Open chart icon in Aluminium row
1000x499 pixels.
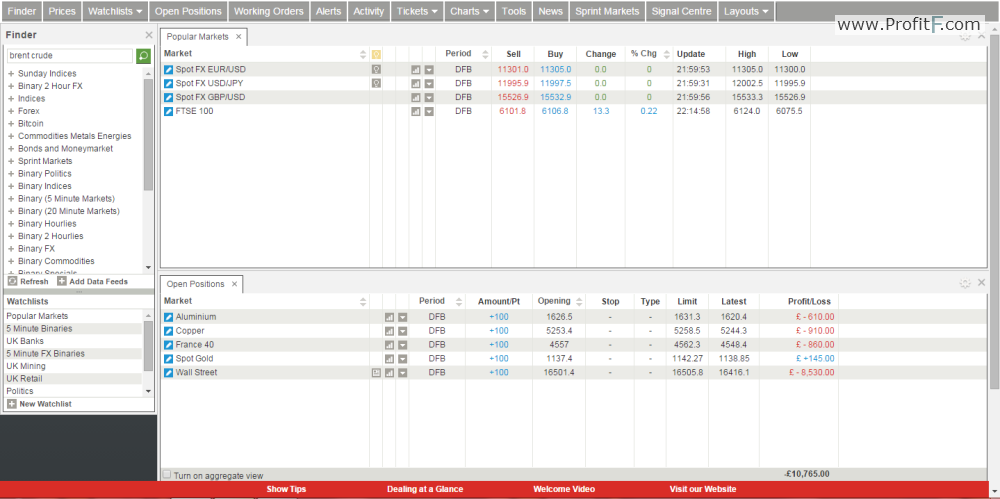tap(390, 317)
